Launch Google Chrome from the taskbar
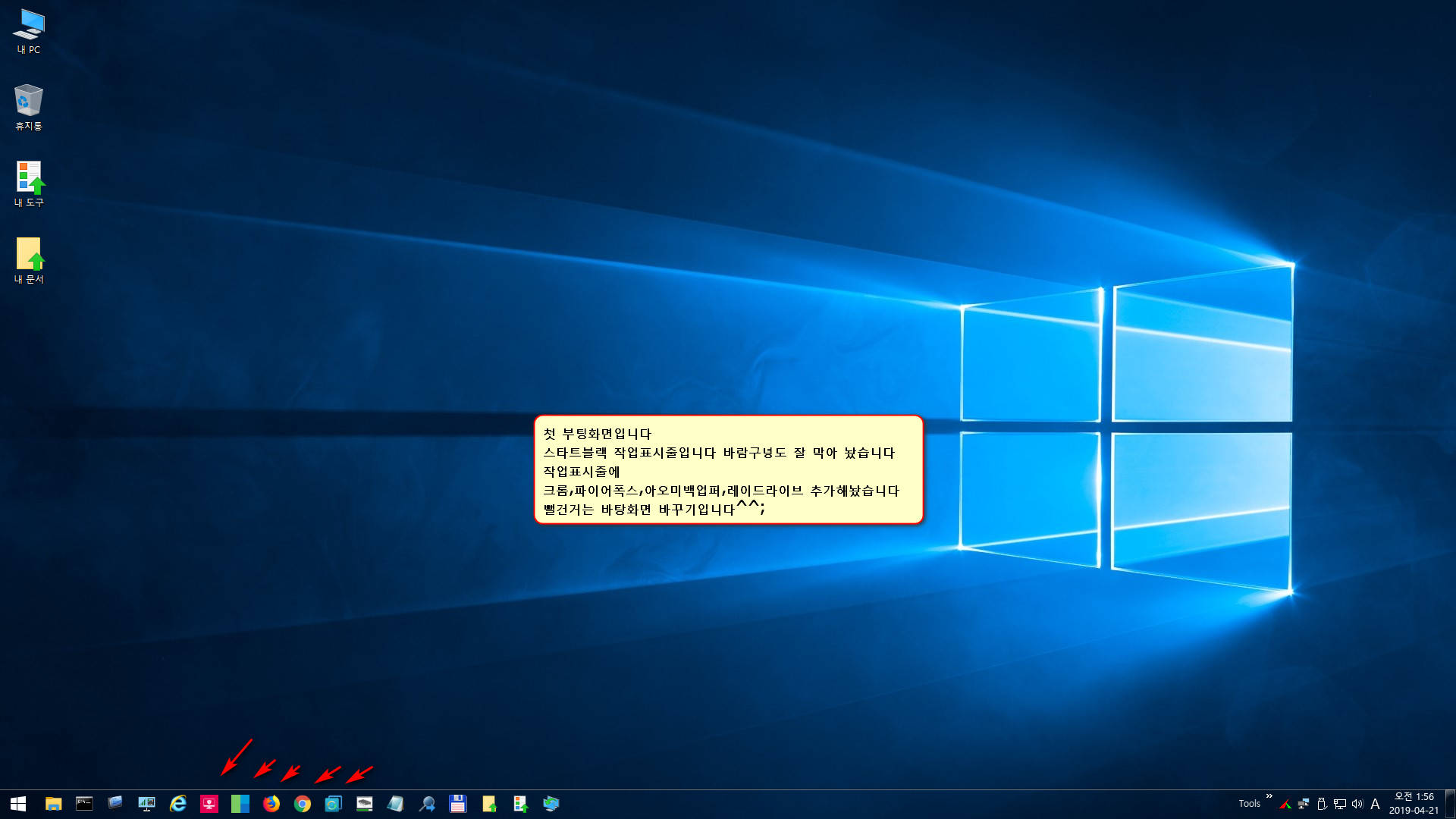The height and width of the screenshot is (819, 1456). tap(303, 804)
